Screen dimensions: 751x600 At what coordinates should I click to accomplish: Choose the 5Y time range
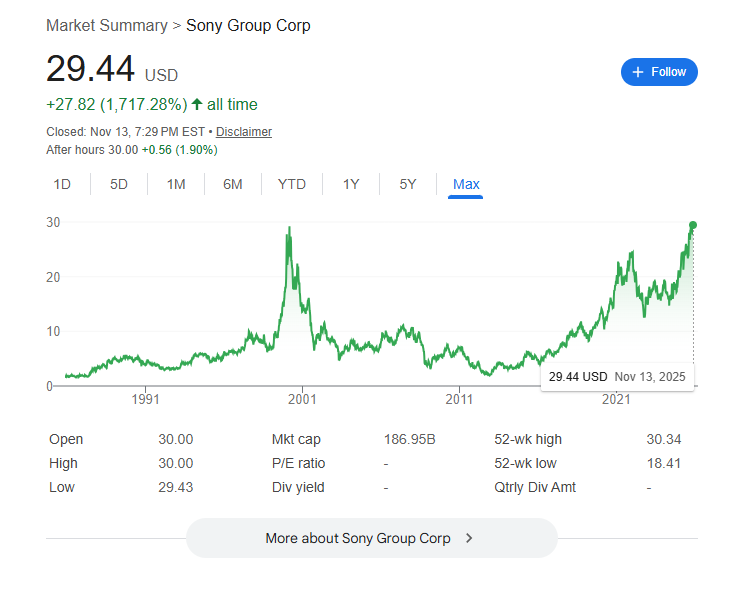(408, 184)
